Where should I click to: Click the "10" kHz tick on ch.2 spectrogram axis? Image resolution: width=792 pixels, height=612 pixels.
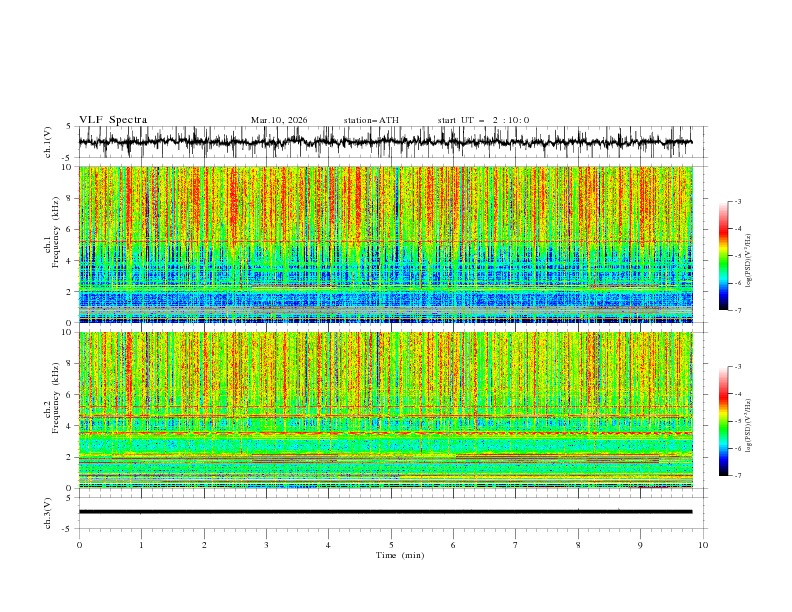68,332
